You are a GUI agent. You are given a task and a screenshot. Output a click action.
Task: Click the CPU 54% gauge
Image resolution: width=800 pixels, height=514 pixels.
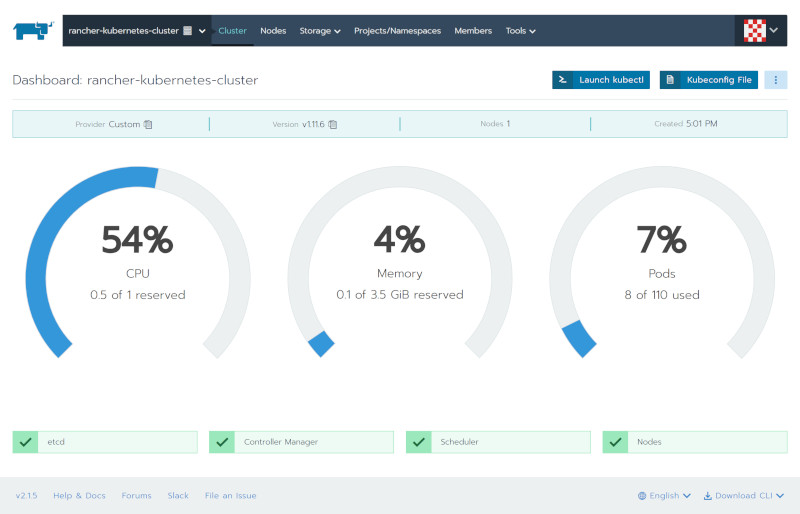[x=138, y=263]
